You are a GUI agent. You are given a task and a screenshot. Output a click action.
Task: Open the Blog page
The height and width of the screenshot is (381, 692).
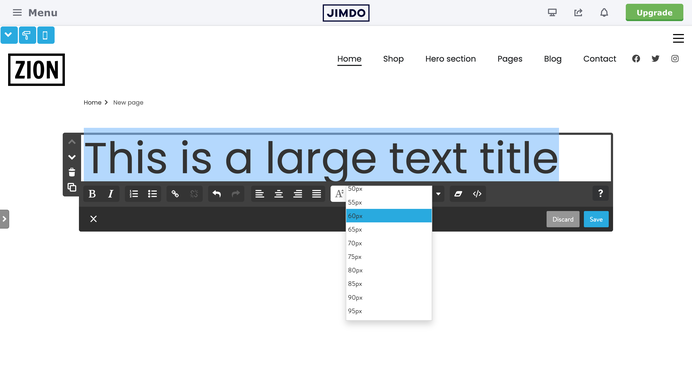point(553,59)
